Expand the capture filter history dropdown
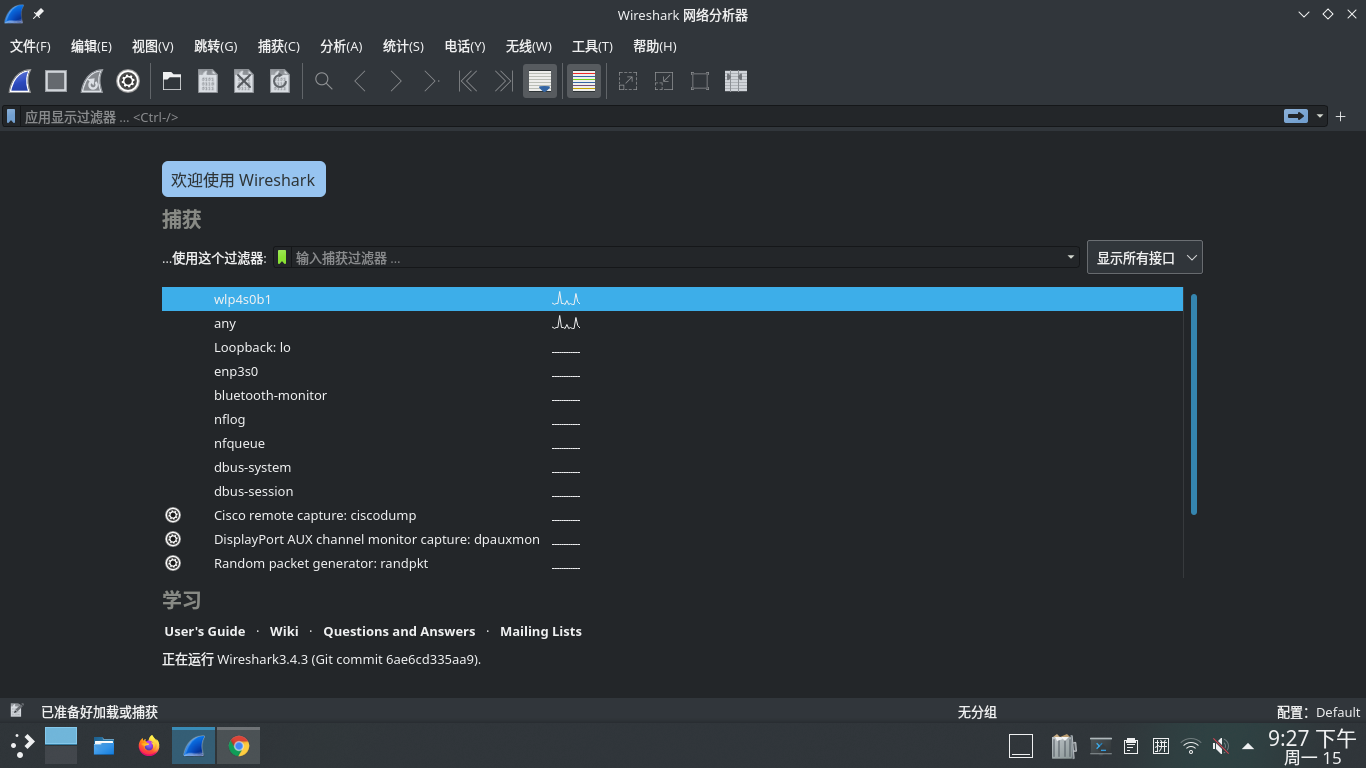The width and height of the screenshot is (1366, 768). pyautogui.click(x=1069, y=257)
